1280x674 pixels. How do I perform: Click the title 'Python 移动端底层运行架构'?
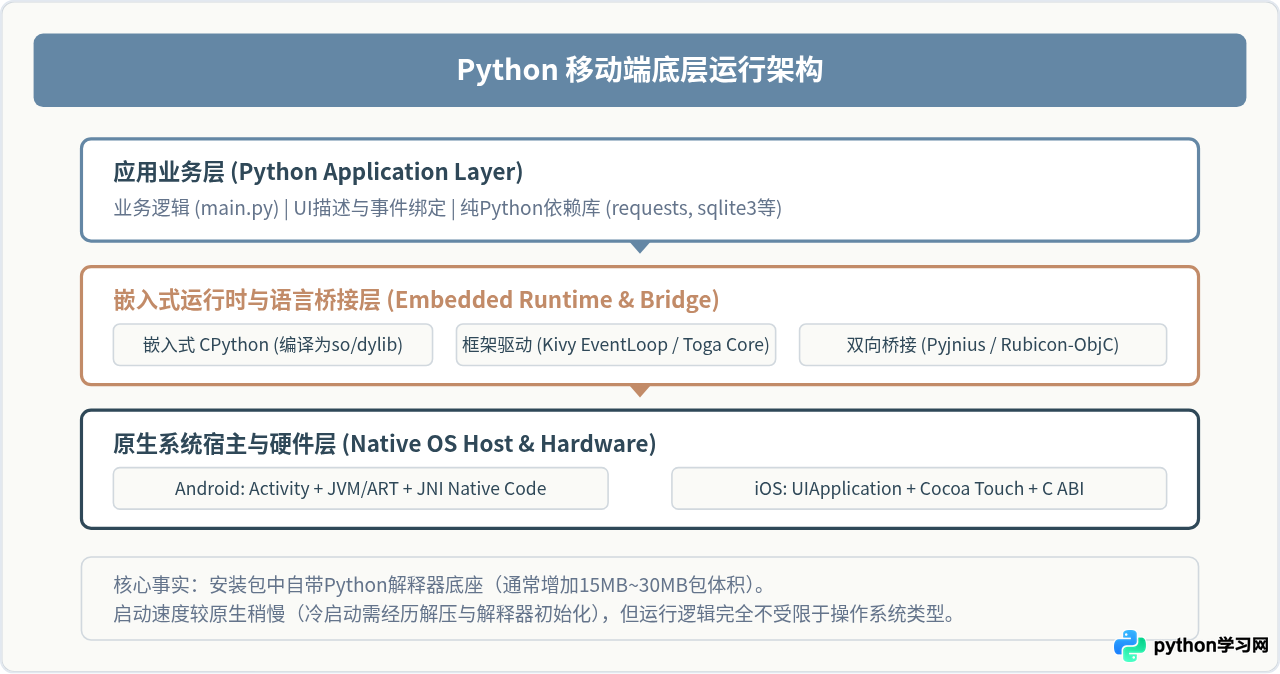[x=640, y=70]
